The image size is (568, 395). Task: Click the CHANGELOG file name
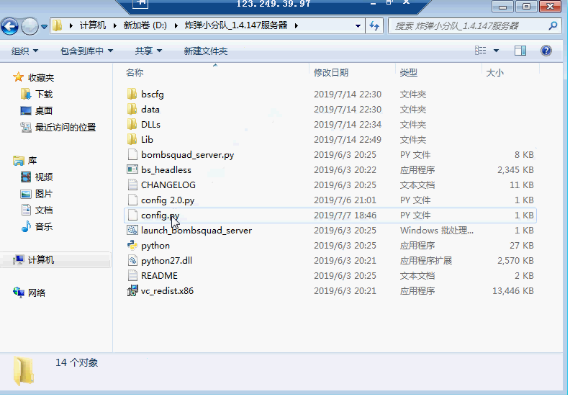click(168, 185)
